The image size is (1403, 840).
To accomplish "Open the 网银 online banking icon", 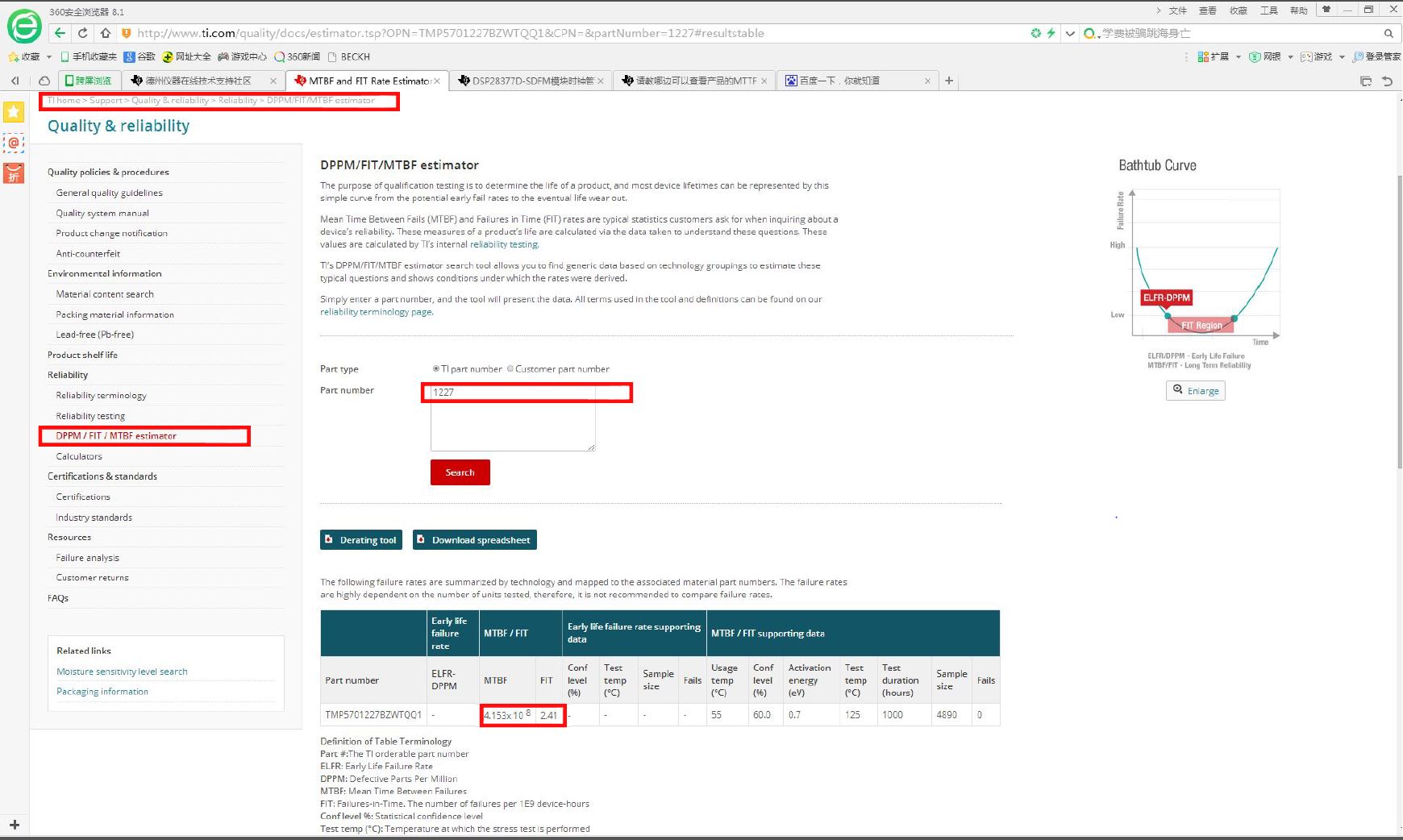I will coord(1264,56).
